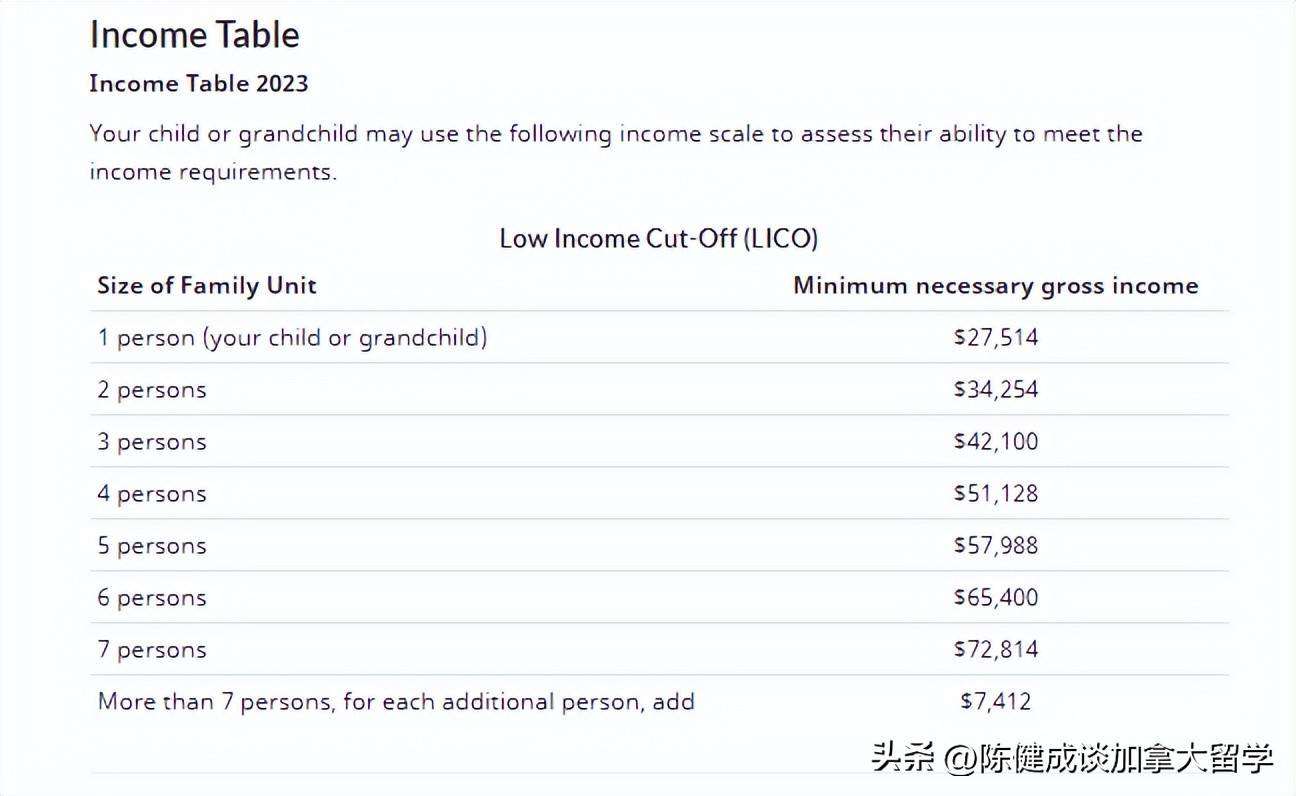Click the $27,514 income value
Screen dimensions: 1296x796
(x=996, y=338)
